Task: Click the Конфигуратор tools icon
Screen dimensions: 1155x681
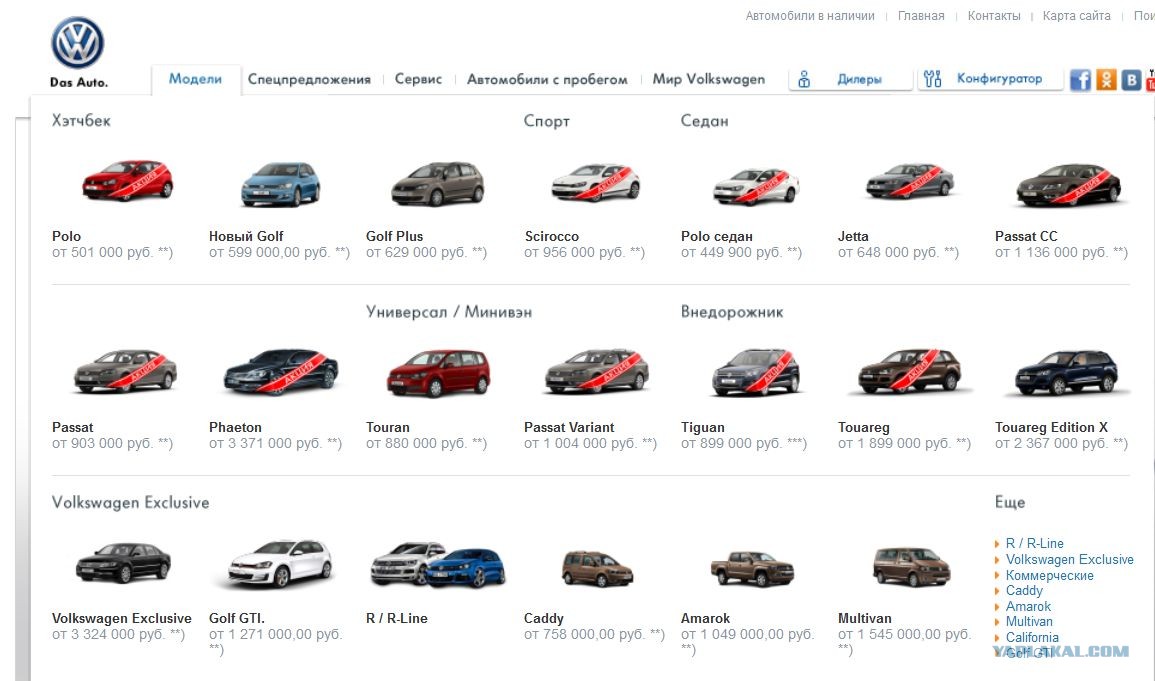Action: (x=933, y=79)
